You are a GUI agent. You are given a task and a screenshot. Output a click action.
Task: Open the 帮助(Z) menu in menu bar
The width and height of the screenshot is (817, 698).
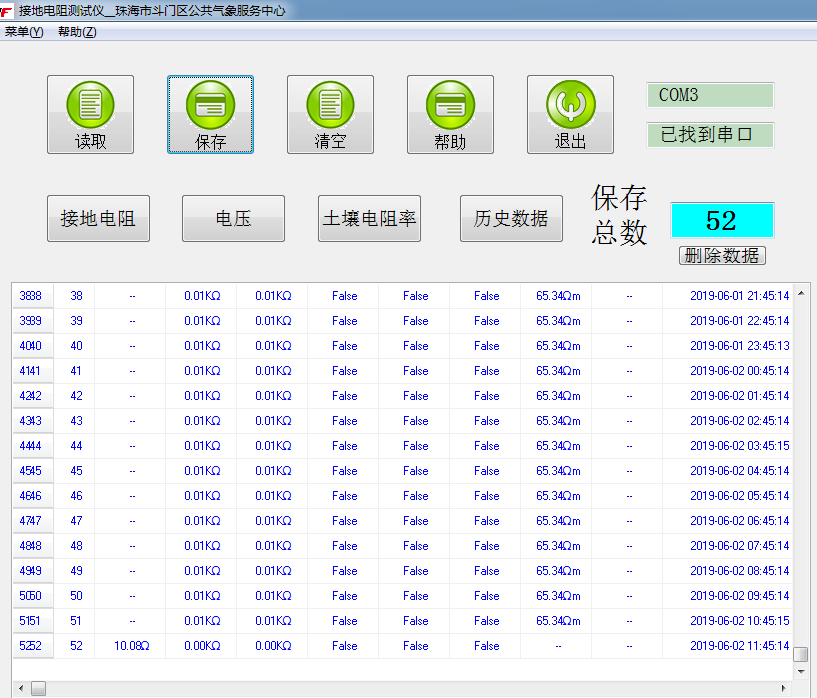(77, 32)
